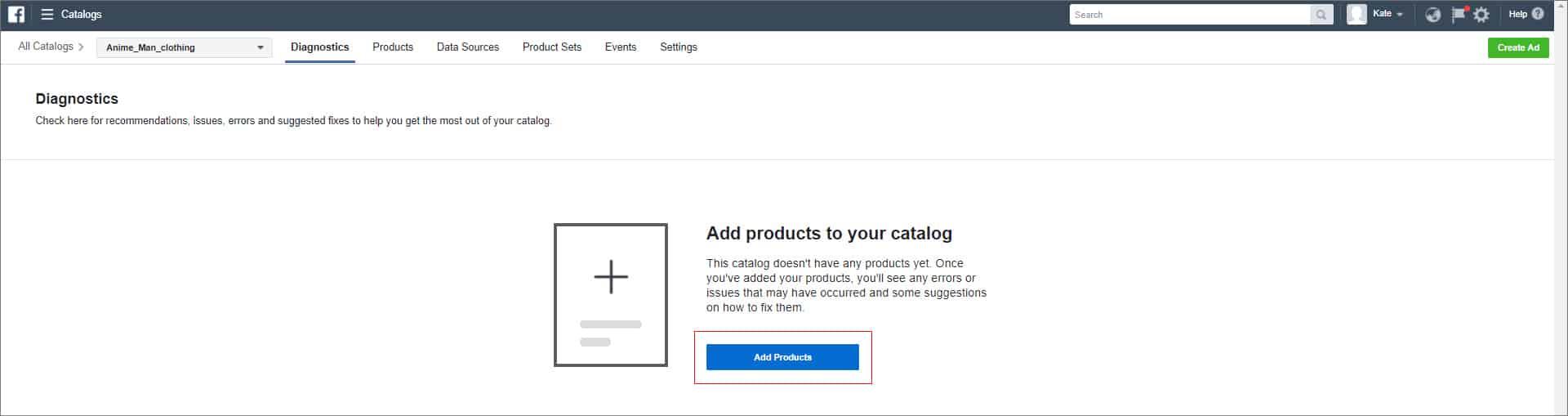Image resolution: width=1568 pixels, height=416 pixels.
Task: Click the Facebook logo icon
Action: [16, 14]
